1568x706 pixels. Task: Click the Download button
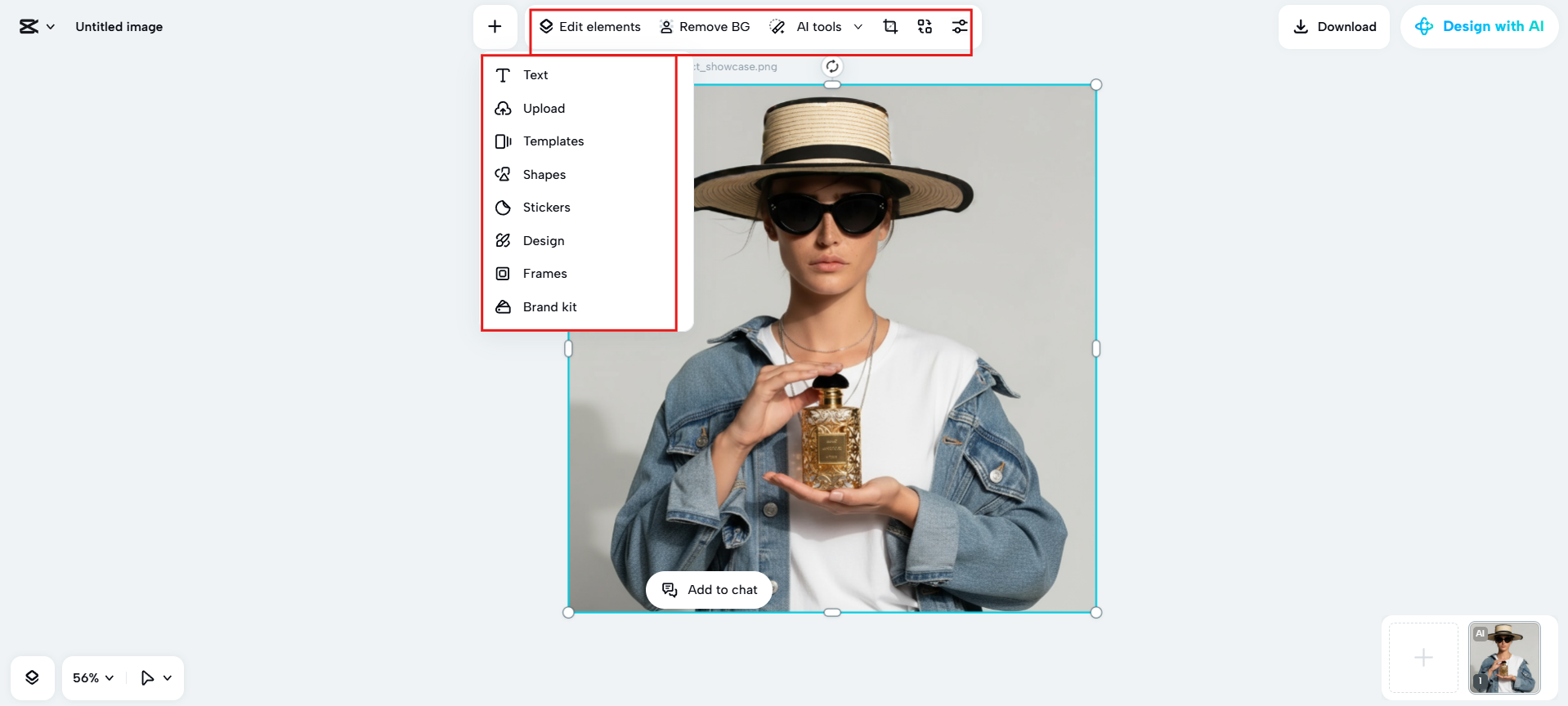(x=1334, y=27)
